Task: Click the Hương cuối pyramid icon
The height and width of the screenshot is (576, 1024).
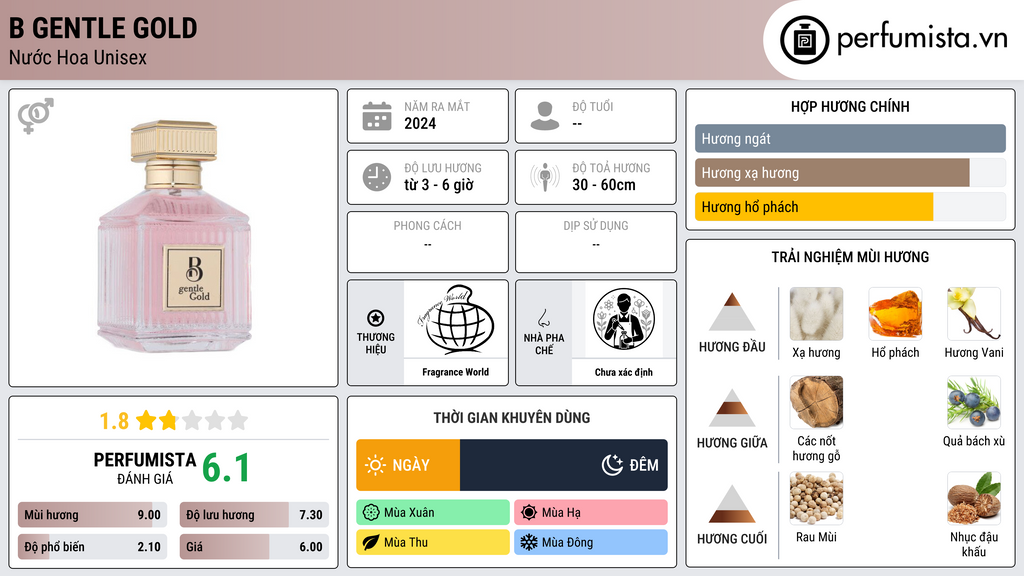Action: pyautogui.click(x=732, y=504)
